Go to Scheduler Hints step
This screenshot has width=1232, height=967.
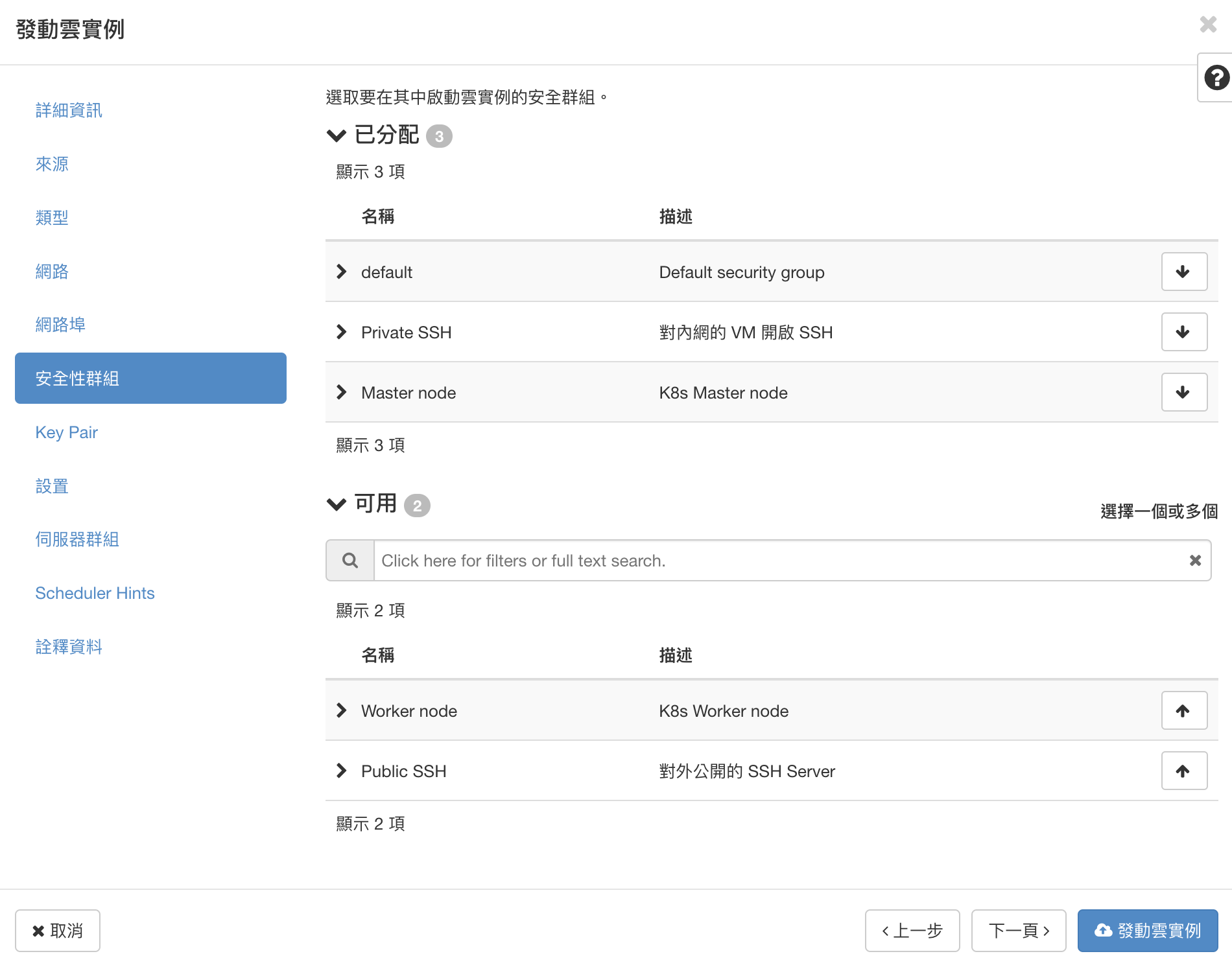[95, 593]
